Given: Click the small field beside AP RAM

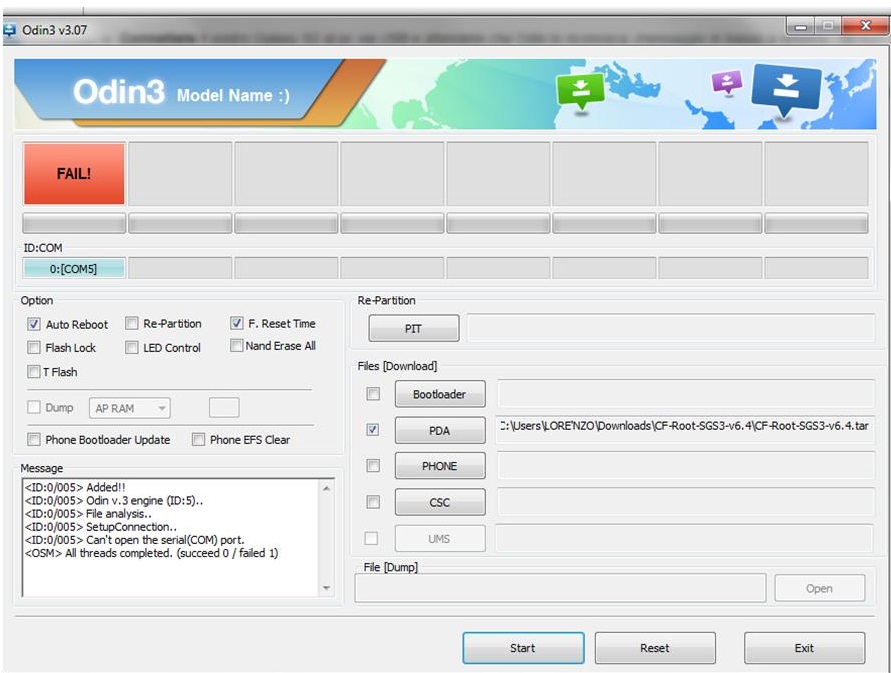Looking at the screenshot, I should [x=224, y=408].
